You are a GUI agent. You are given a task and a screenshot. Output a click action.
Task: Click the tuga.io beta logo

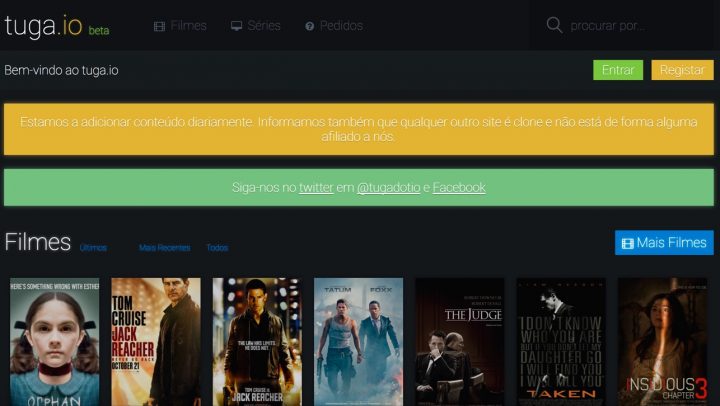click(x=56, y=26)
